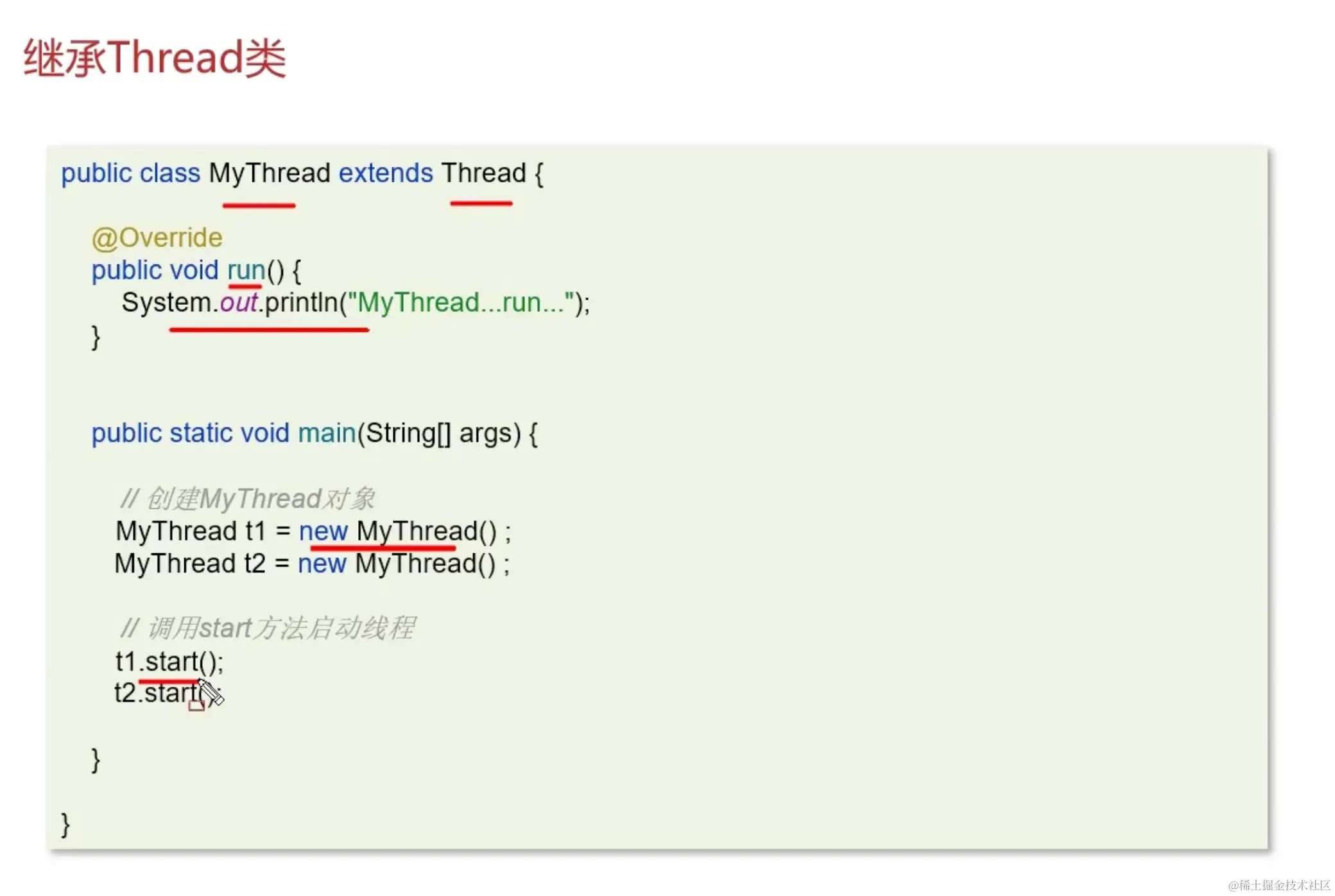
Task: Click the main method name
Action: pyautogui.click(x=327, y=433)
